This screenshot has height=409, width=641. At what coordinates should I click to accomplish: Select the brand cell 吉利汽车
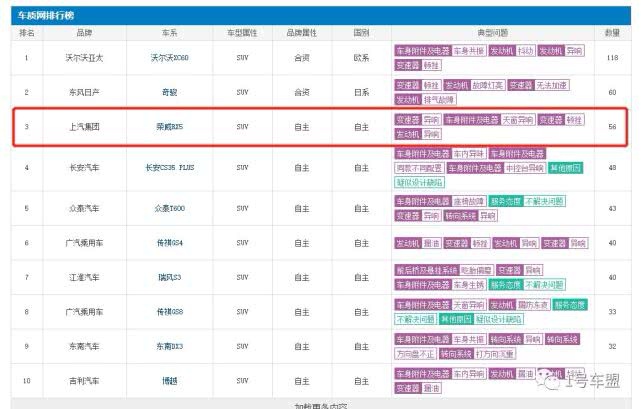pos(84,381)
